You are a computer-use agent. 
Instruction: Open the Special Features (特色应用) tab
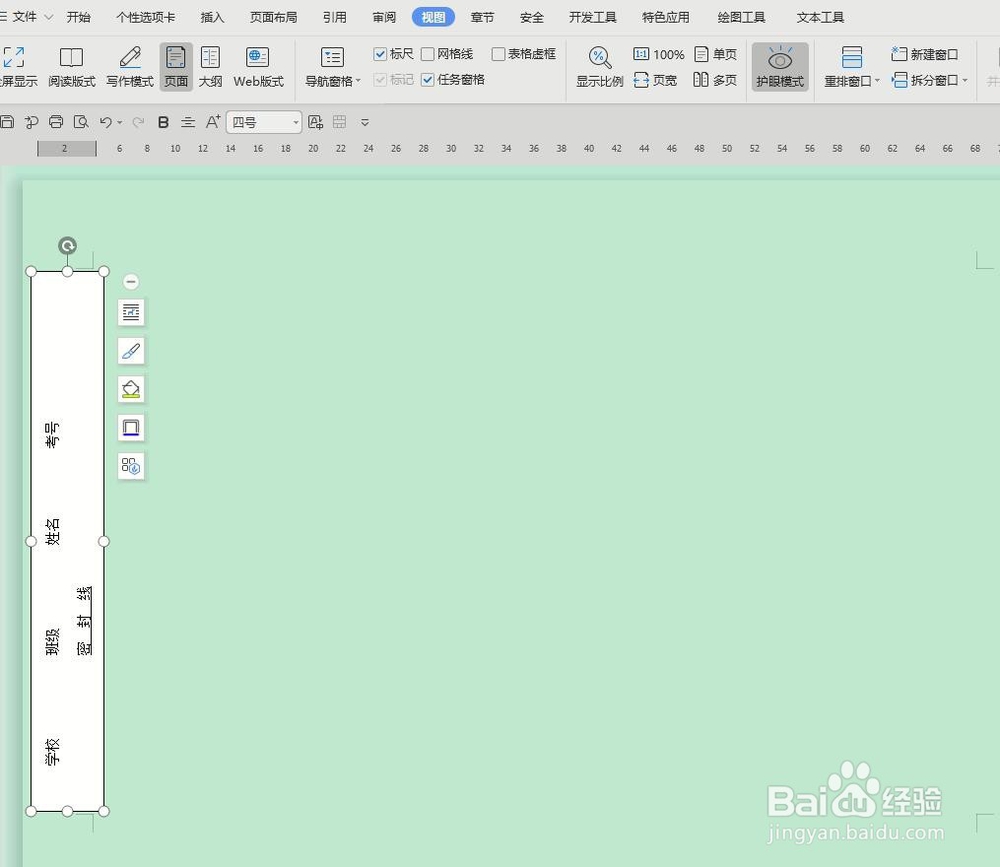(x=665, y=17)
